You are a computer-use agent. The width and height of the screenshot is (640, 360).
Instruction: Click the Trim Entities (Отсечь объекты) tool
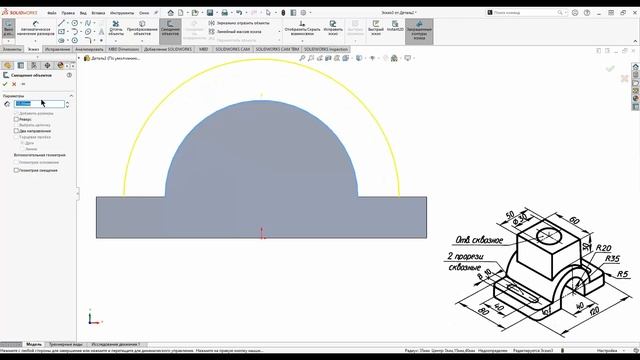point(116,29)
